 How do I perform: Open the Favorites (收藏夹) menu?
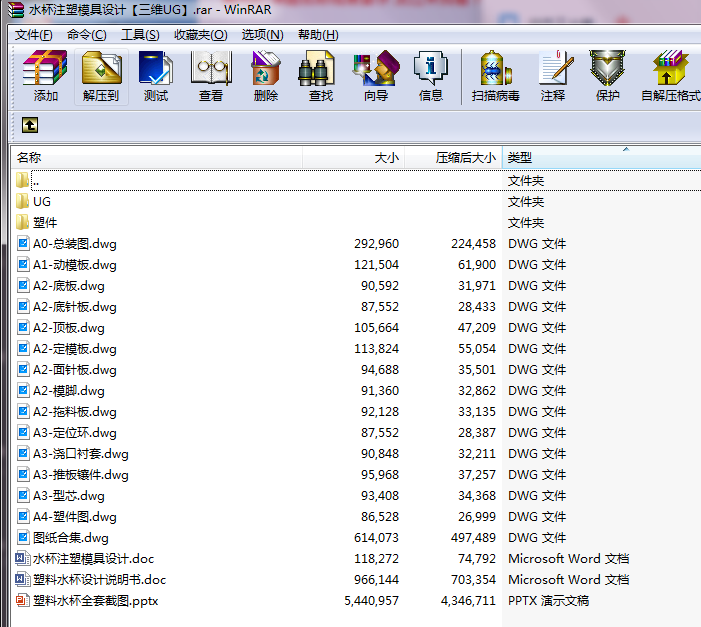(x=201, y=35)
